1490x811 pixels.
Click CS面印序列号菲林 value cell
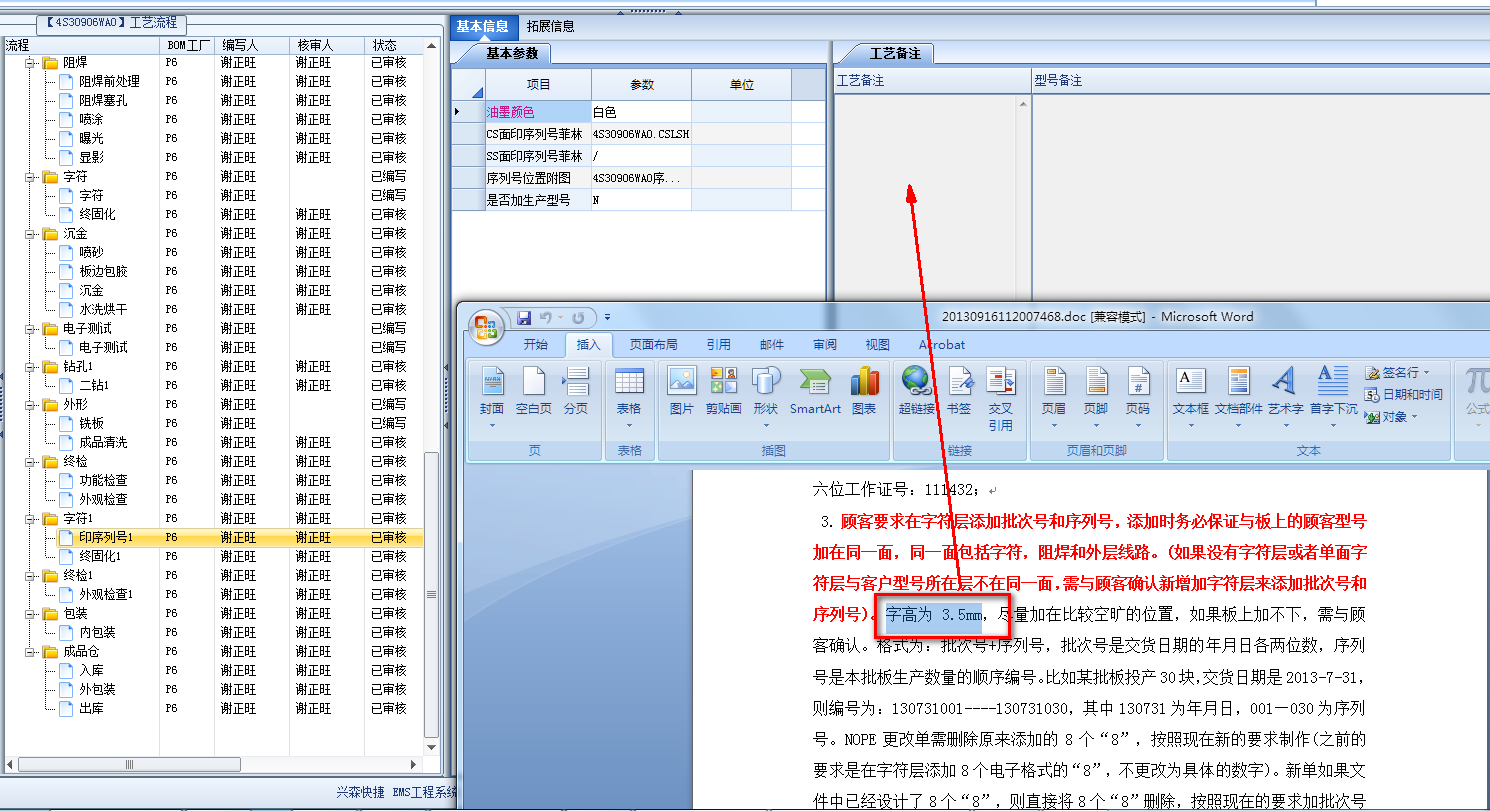(x=641, y=133)
